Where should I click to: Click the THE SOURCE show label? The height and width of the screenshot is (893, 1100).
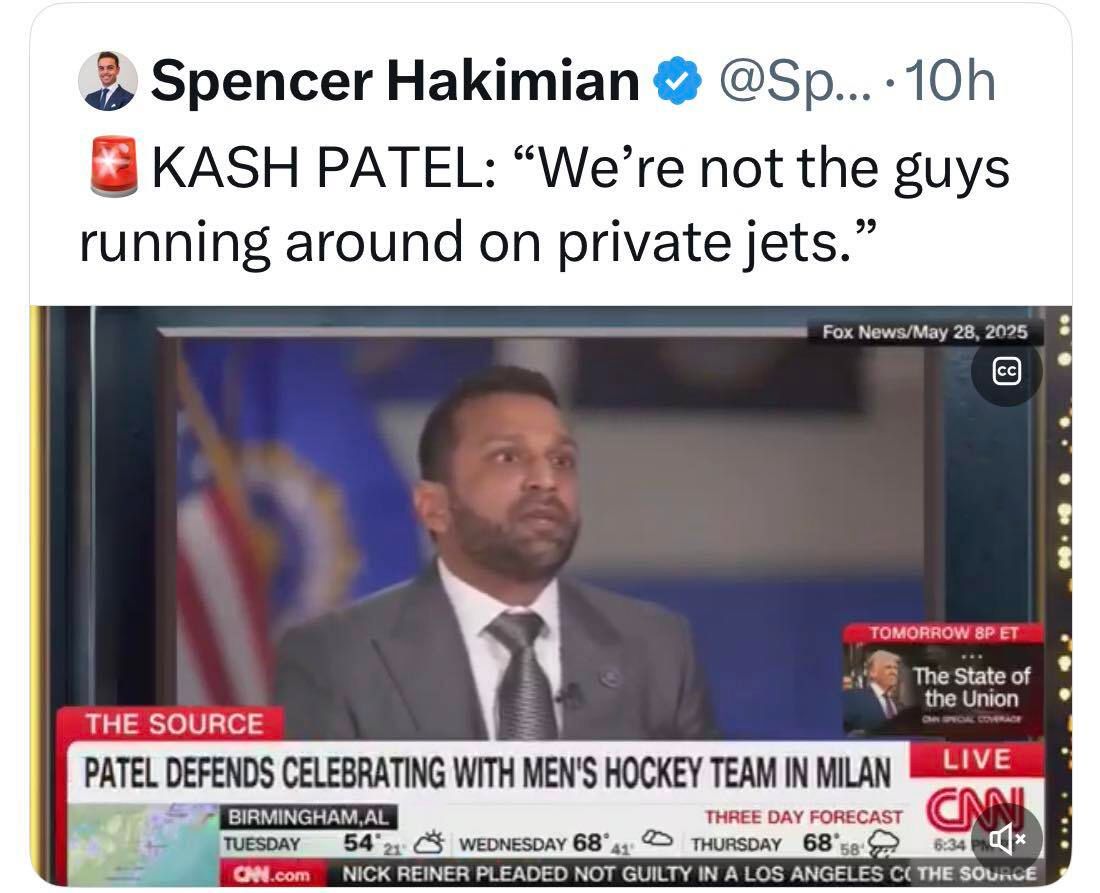point(173,723)
